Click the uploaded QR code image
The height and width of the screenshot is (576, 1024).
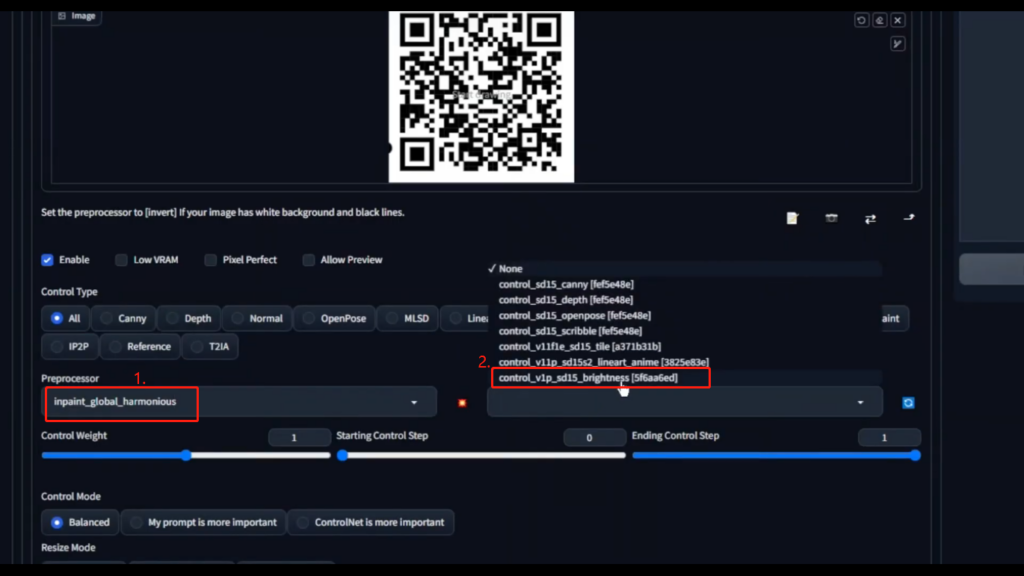click(481, 97)
